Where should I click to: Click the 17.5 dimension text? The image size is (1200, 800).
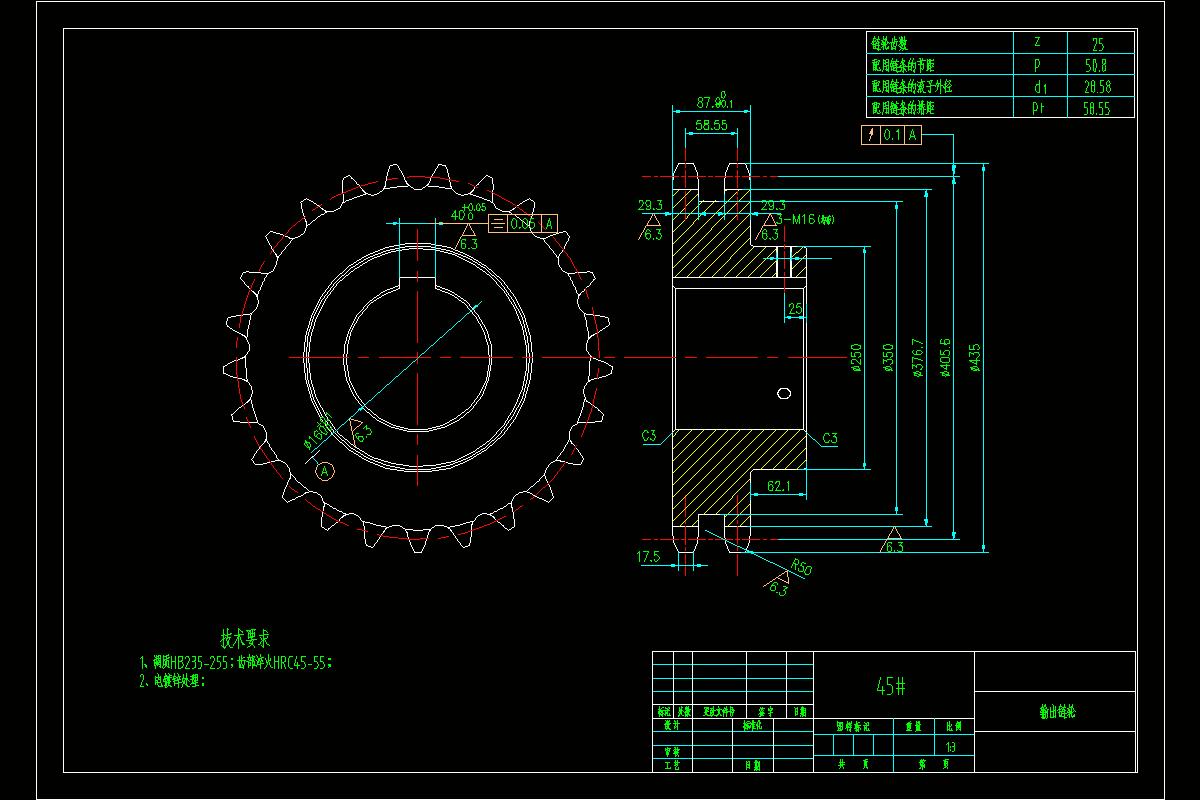(648, 557)
